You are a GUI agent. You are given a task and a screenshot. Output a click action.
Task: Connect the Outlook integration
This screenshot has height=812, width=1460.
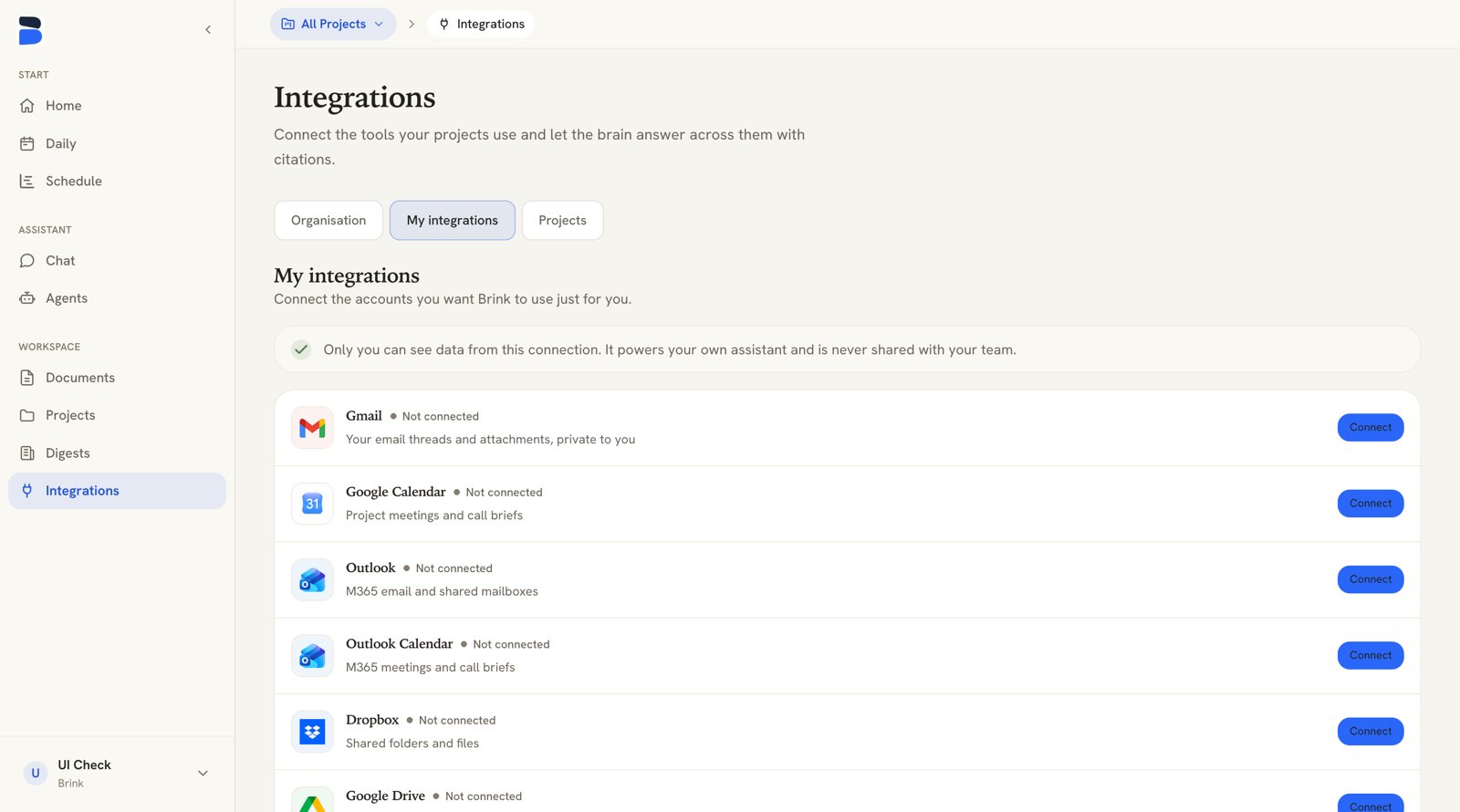(x=1371, y=579)
